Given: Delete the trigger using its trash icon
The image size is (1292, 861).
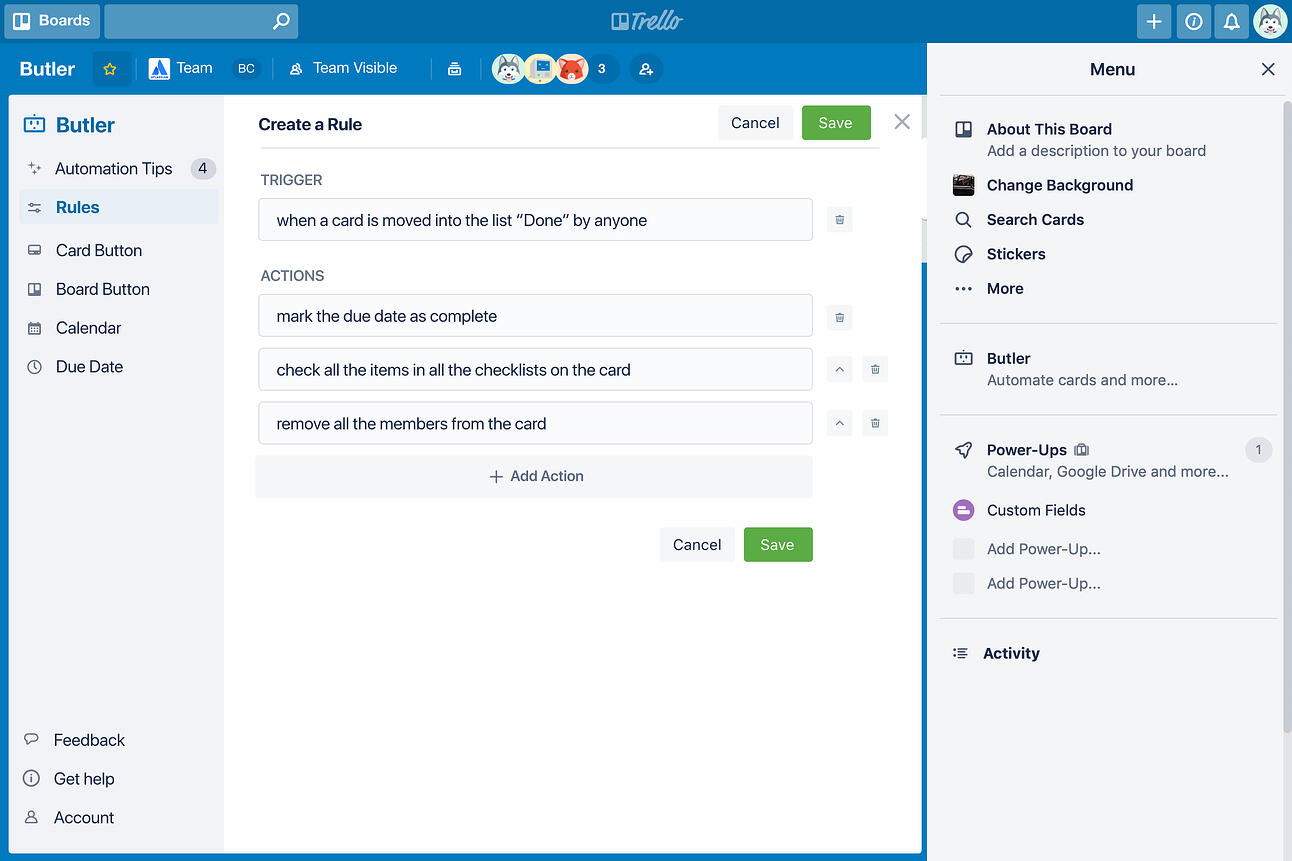Looking at the screenshot, I should (x=839, y=219).
